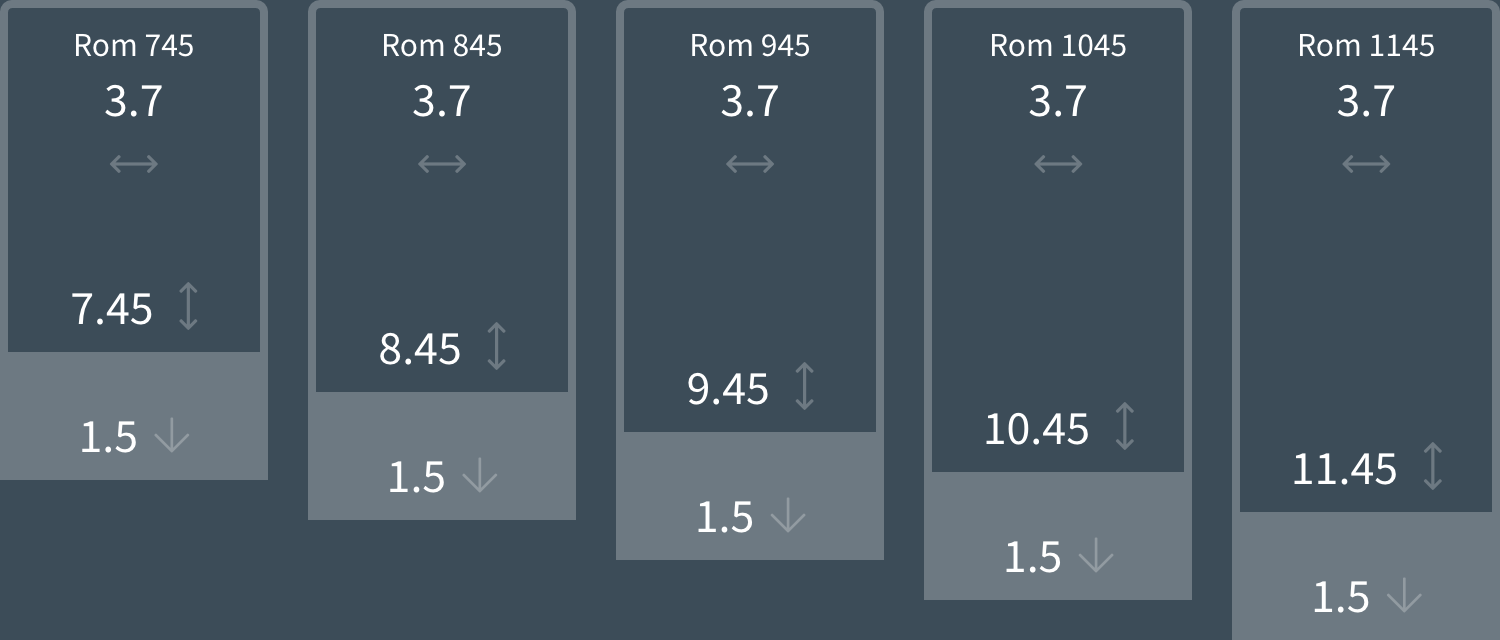Click the width arrow icon in Rom 845
Viewport: 1500px width, 640px height.
point(442,163)
